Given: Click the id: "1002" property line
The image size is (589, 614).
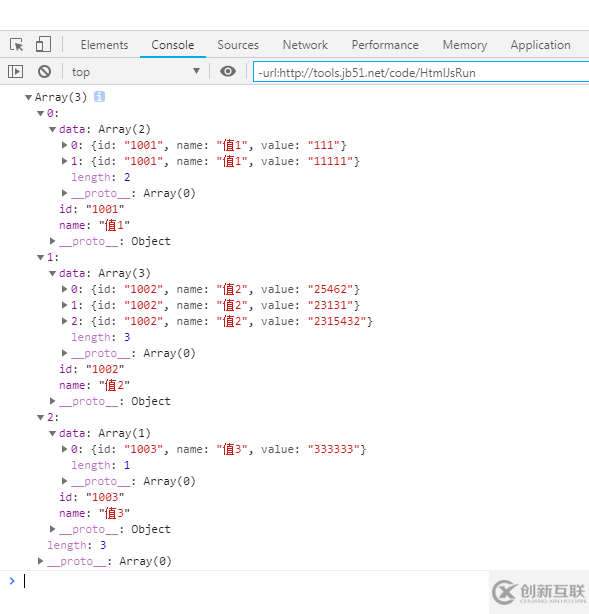Looking at the screenshot, I should [92, 369].
